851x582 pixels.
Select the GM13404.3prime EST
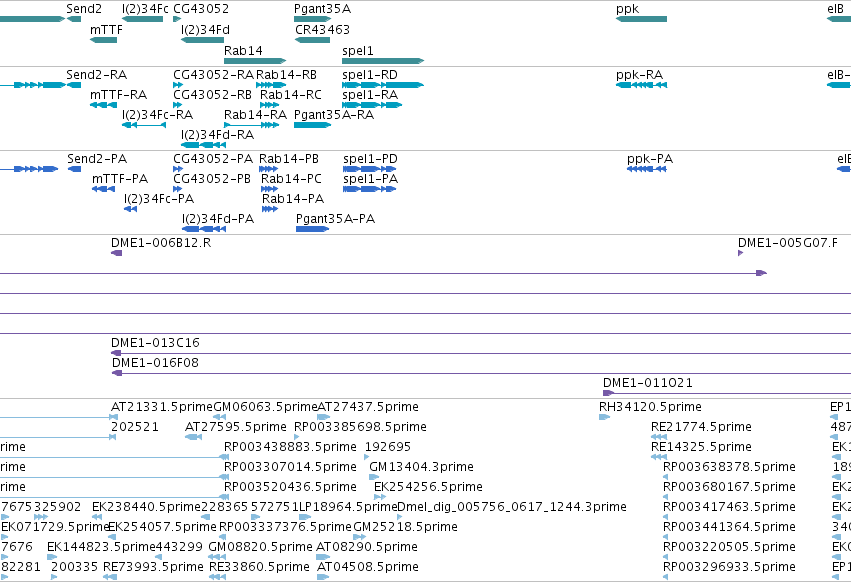[374, 477]
